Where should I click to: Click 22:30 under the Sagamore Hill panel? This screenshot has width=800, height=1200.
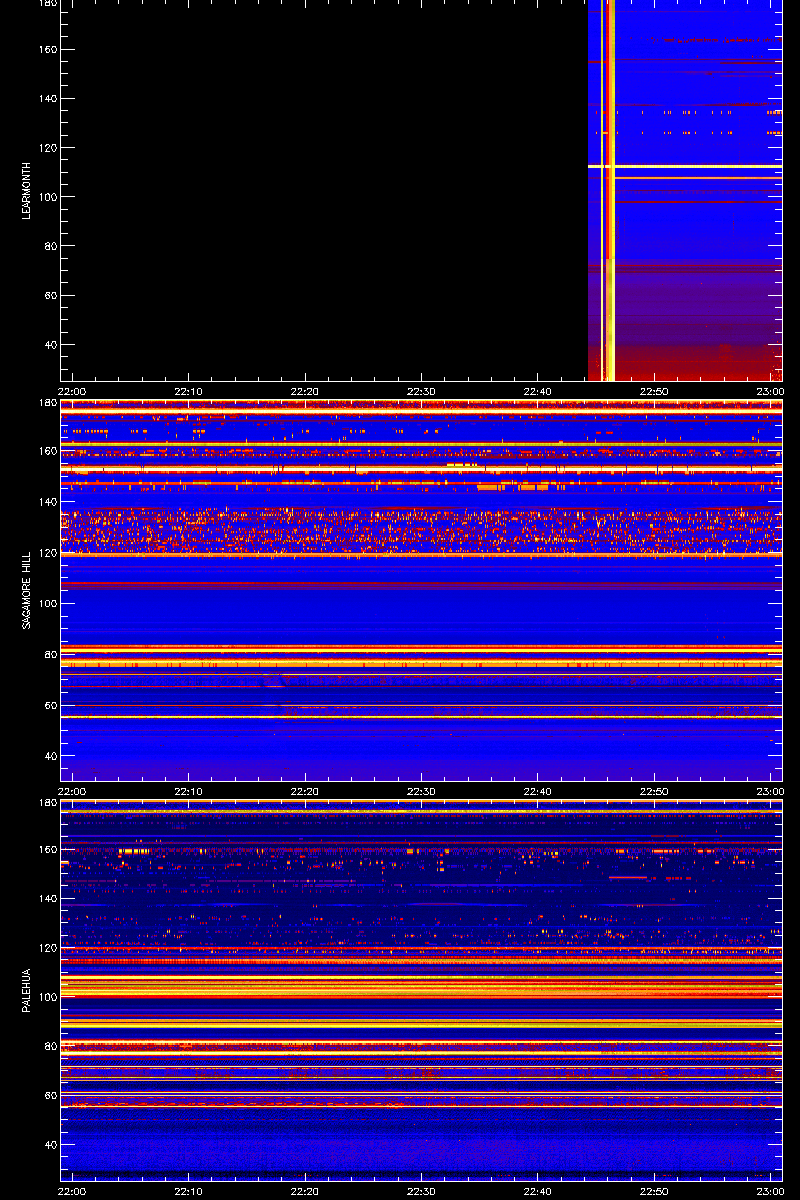point(421,791)
